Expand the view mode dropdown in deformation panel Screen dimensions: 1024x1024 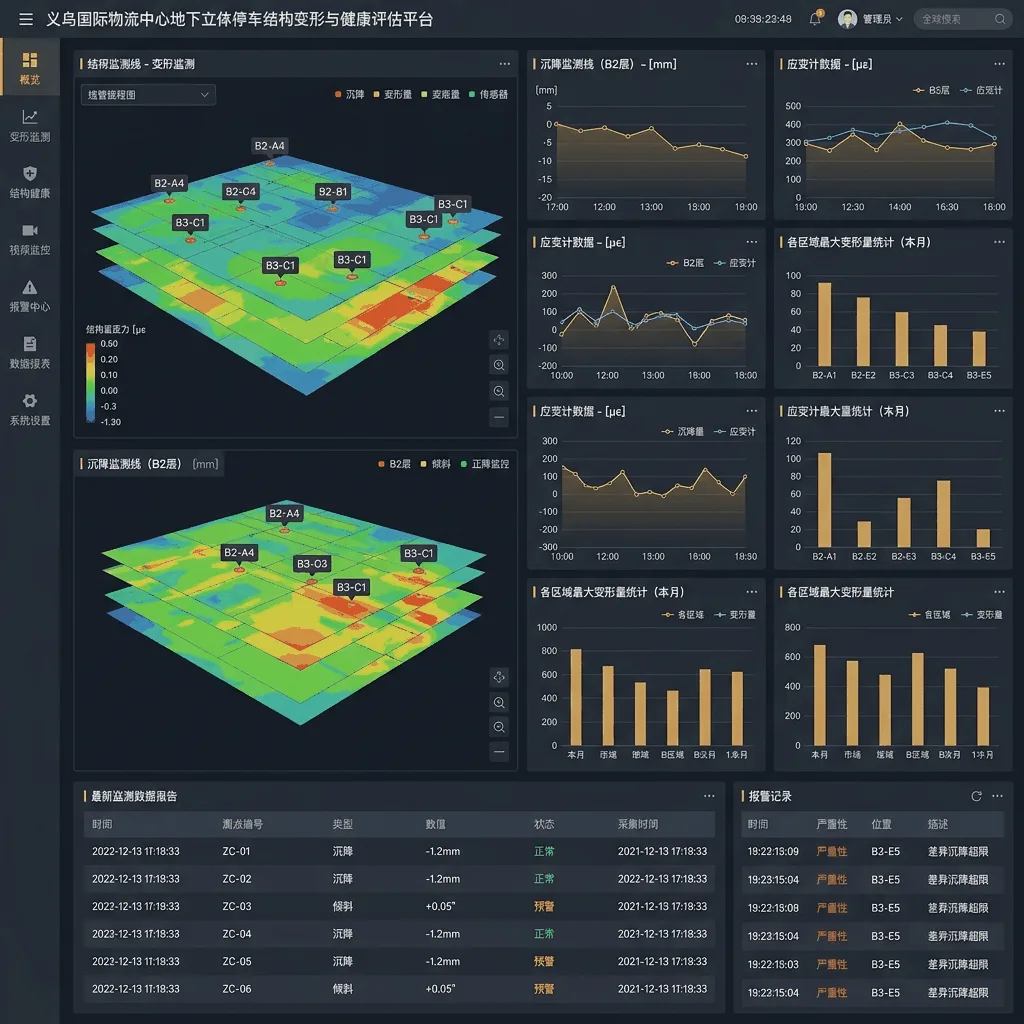[148, 95]
